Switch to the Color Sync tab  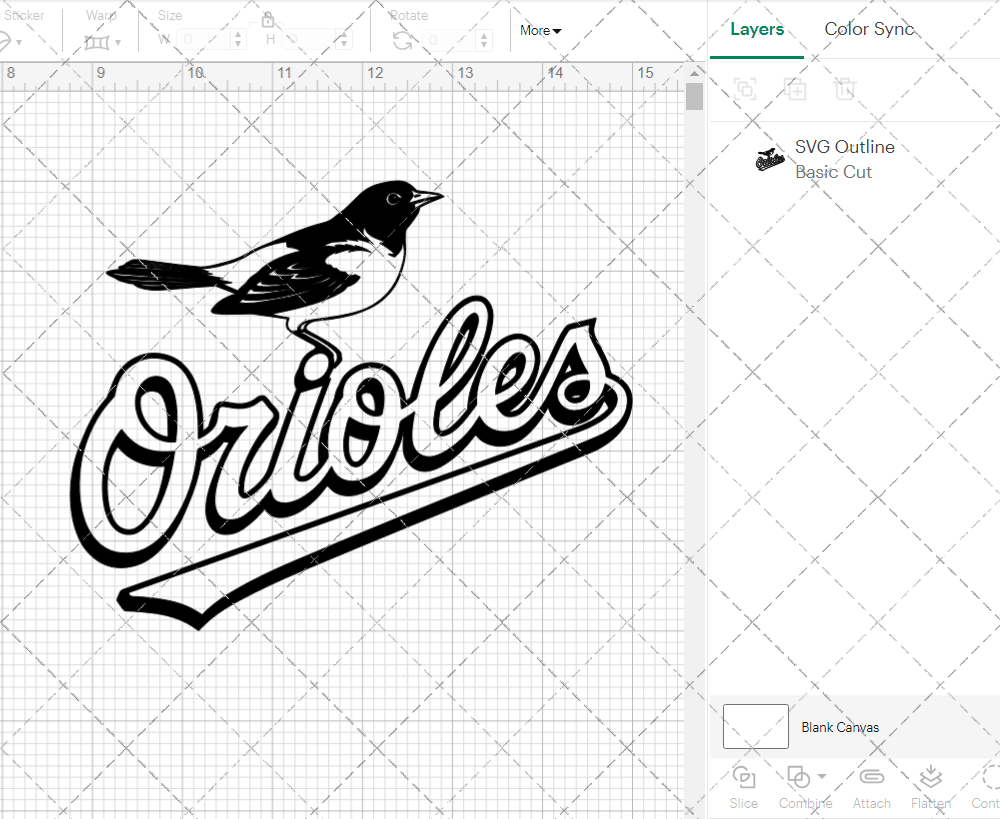(x=869, y=29)
